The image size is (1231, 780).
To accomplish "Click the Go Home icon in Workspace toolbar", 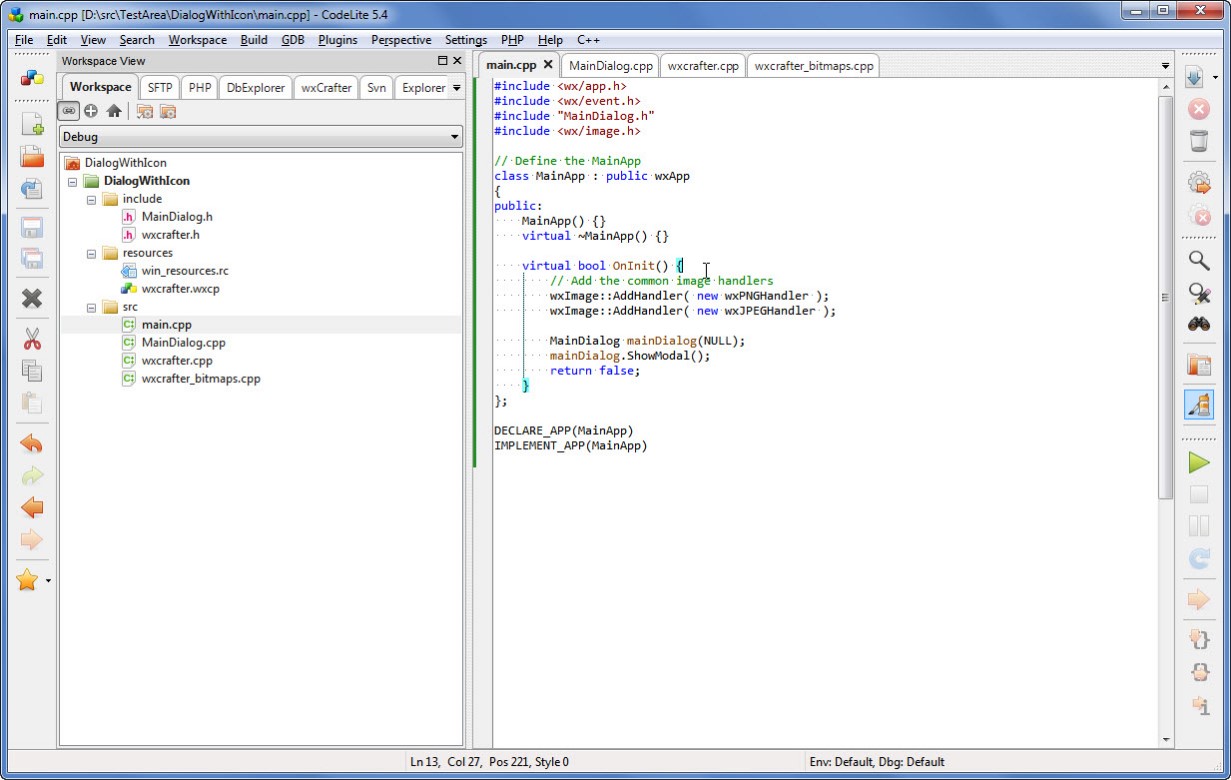I will pyautogui.click(x=114, y=111).
